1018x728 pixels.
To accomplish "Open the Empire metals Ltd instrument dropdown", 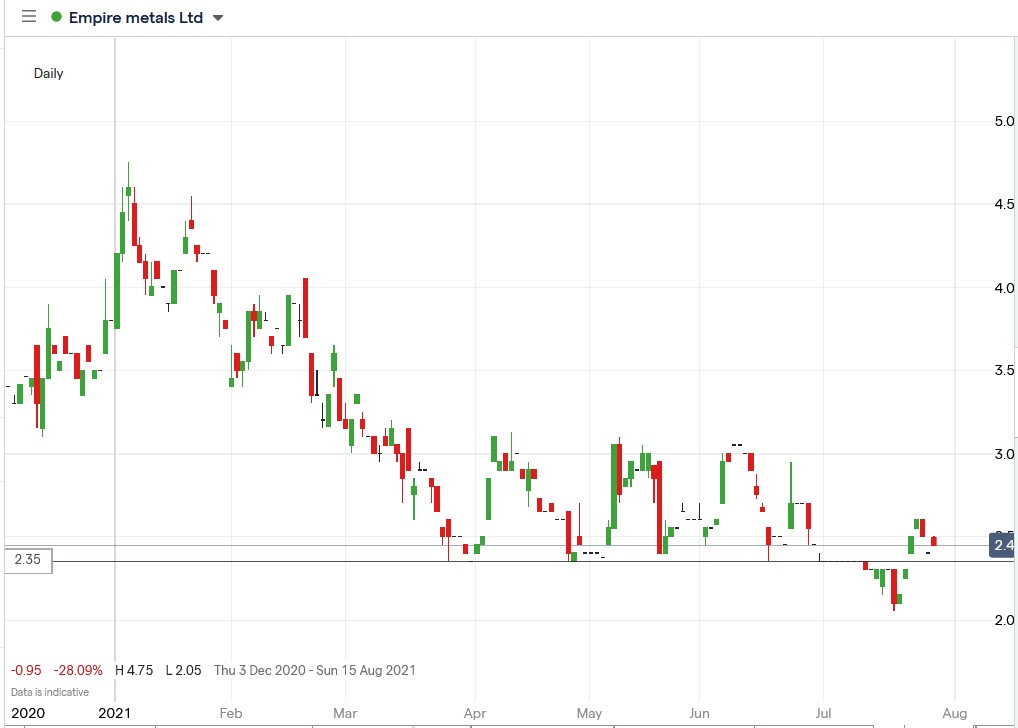I will click(218, 17).
